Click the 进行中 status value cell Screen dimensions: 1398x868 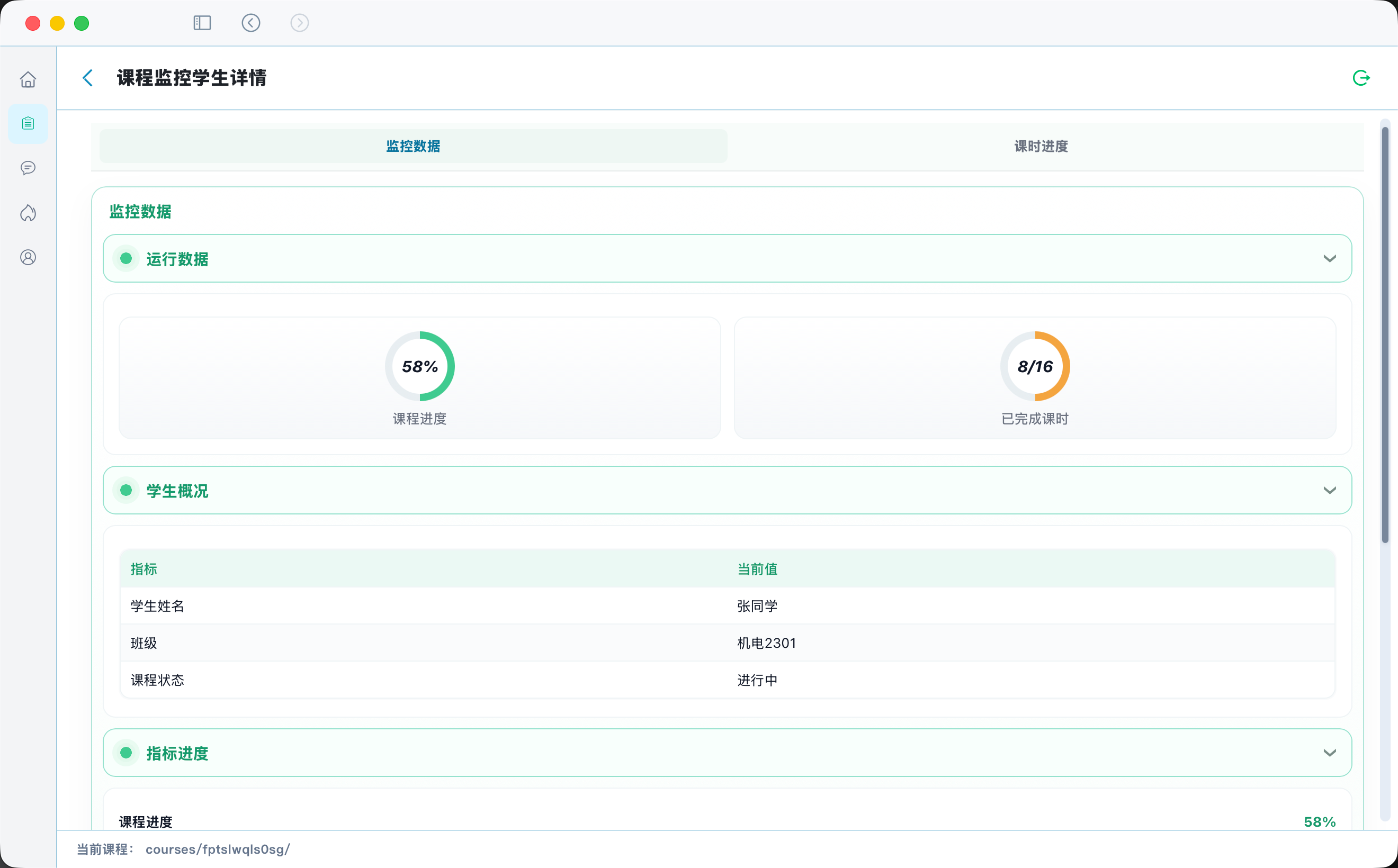(x=758, y=680)
